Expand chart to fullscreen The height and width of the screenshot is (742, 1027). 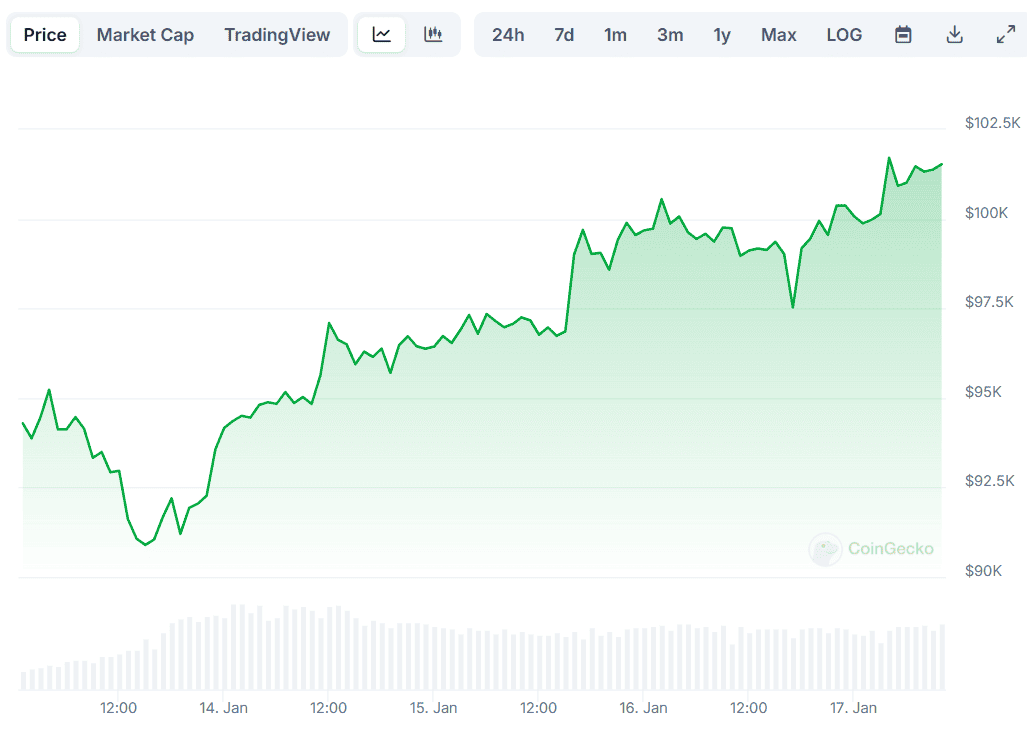[x=1005, y=35]
